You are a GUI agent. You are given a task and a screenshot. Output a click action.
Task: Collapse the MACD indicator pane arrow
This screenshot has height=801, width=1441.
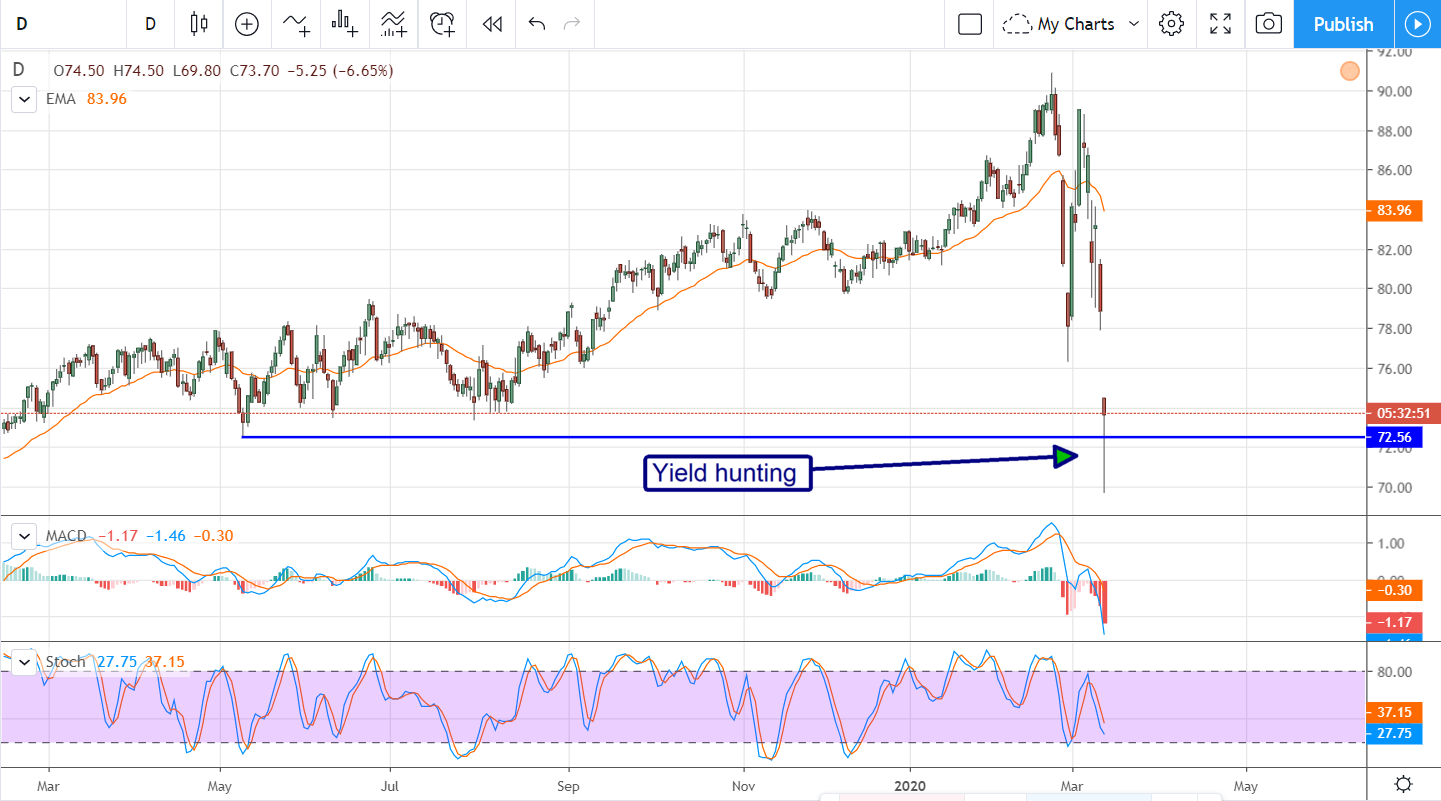coord(23,536)
